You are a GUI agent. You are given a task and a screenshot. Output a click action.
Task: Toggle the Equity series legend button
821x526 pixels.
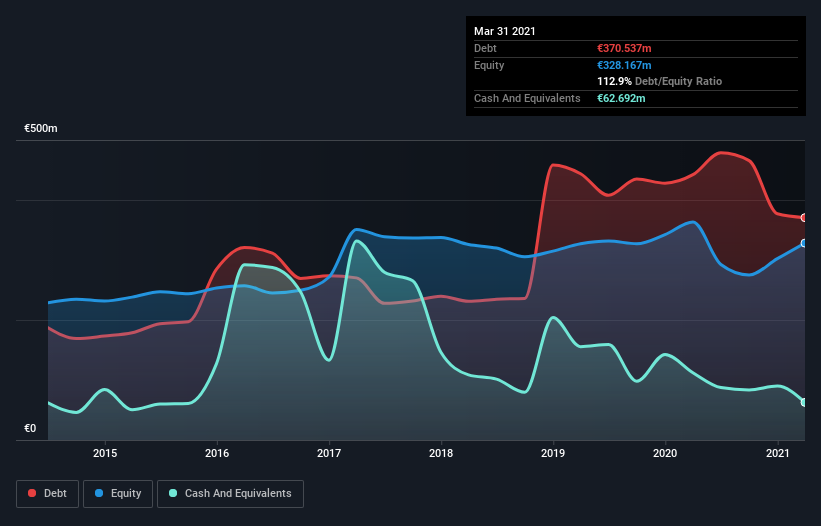[x=118, y=494]
